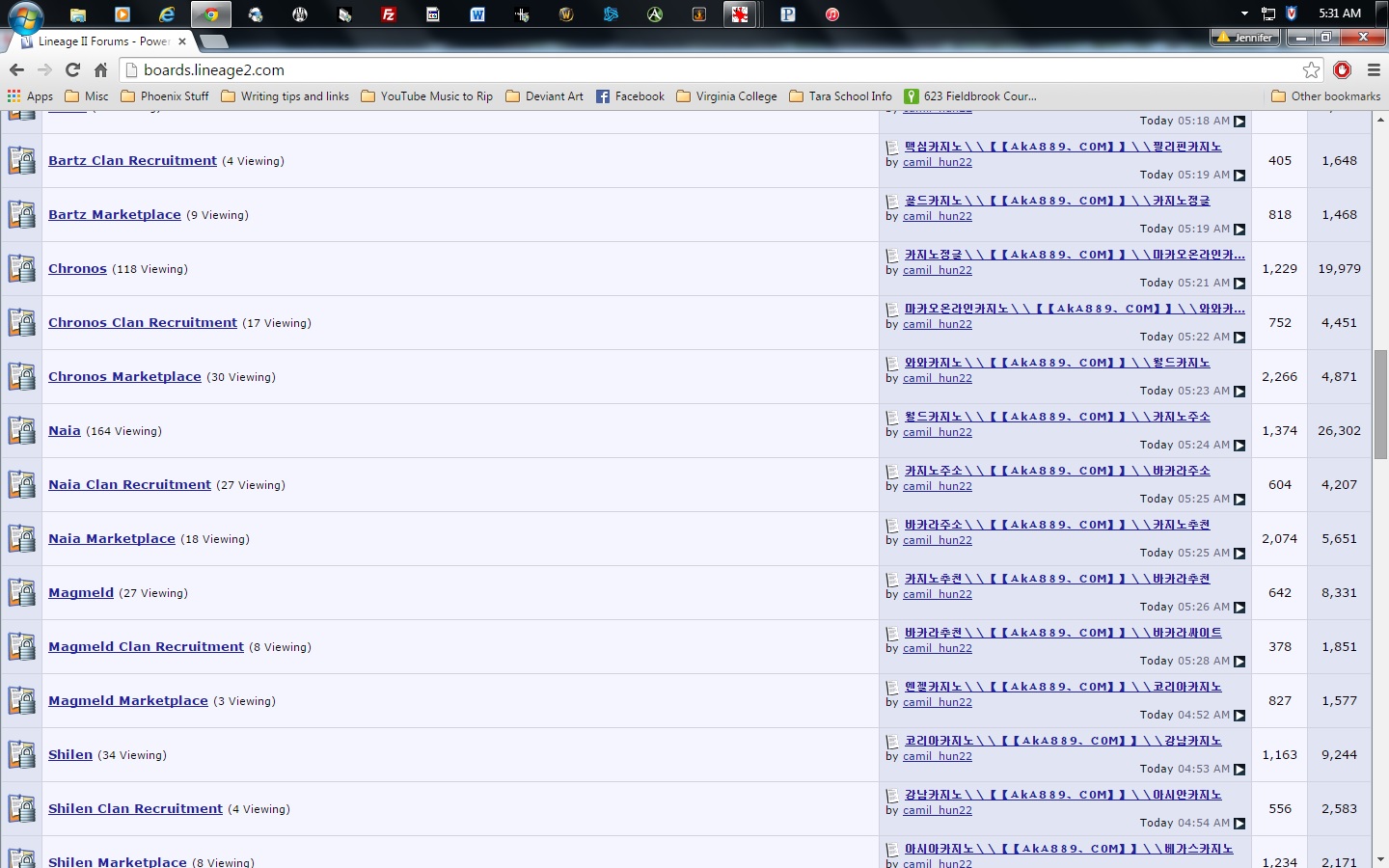Click the forum icon beside Bartz Marketplace
Image resolution: width=1389 pixels, height=868 pixels.
pos(21,214)
